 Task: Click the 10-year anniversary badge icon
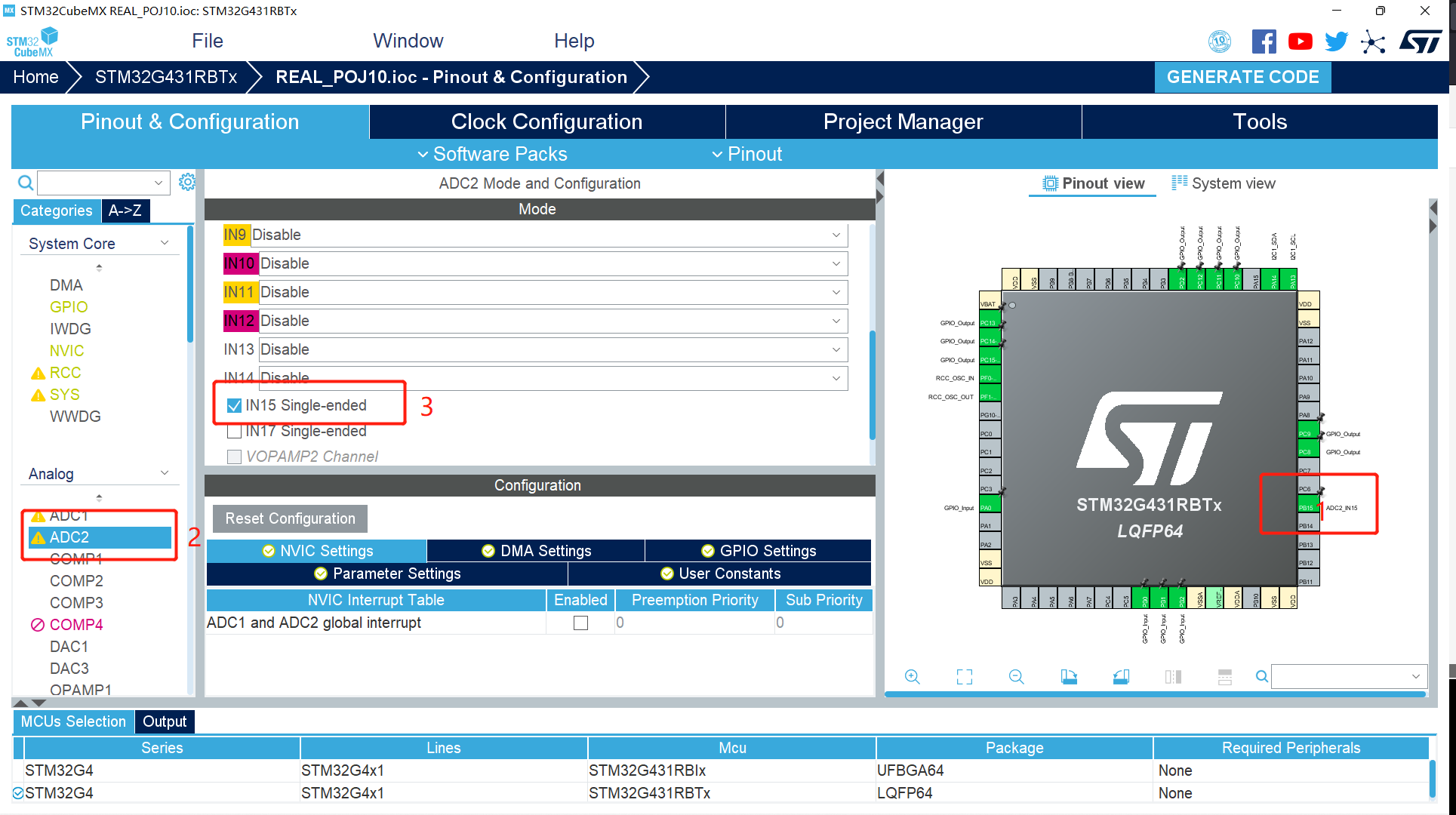coord(1219,42)
